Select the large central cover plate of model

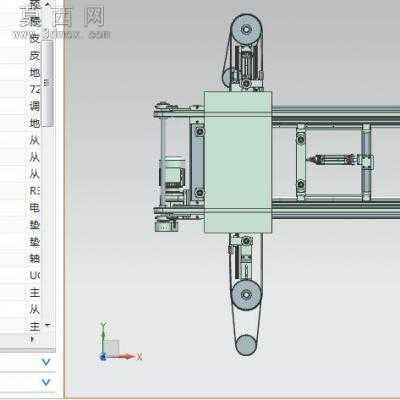click(238, 162)
